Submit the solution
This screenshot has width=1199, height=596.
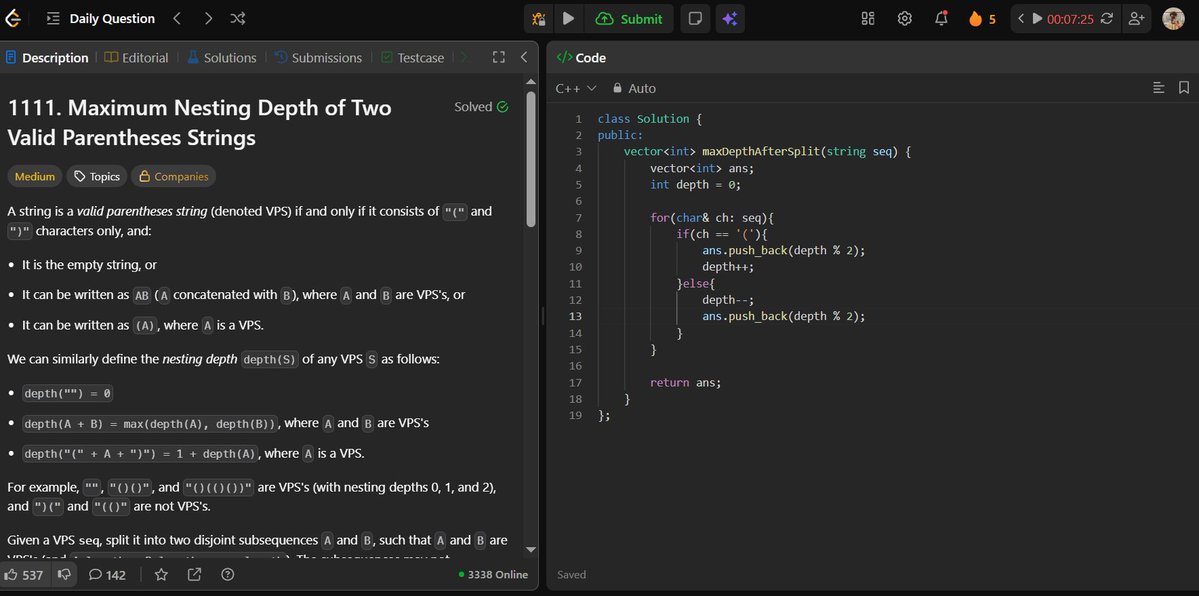point(629,19)
